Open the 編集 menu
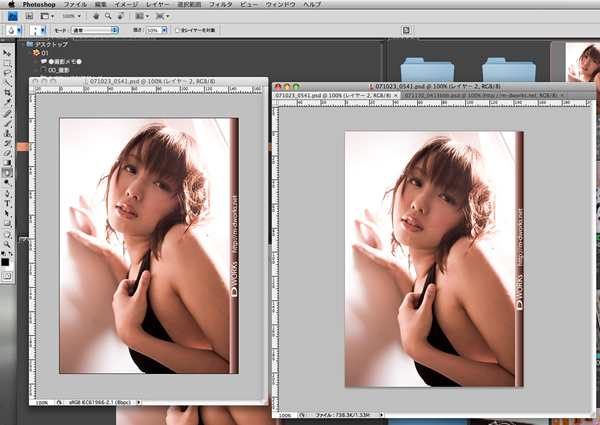This screenshot has height=425, width=600. [101, 5]
